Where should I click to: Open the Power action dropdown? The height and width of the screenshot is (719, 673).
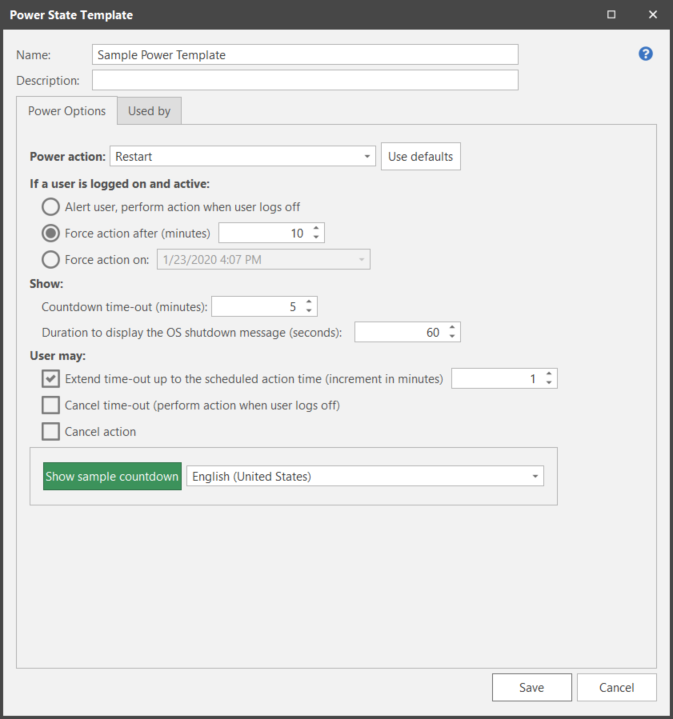pos(368,157)
